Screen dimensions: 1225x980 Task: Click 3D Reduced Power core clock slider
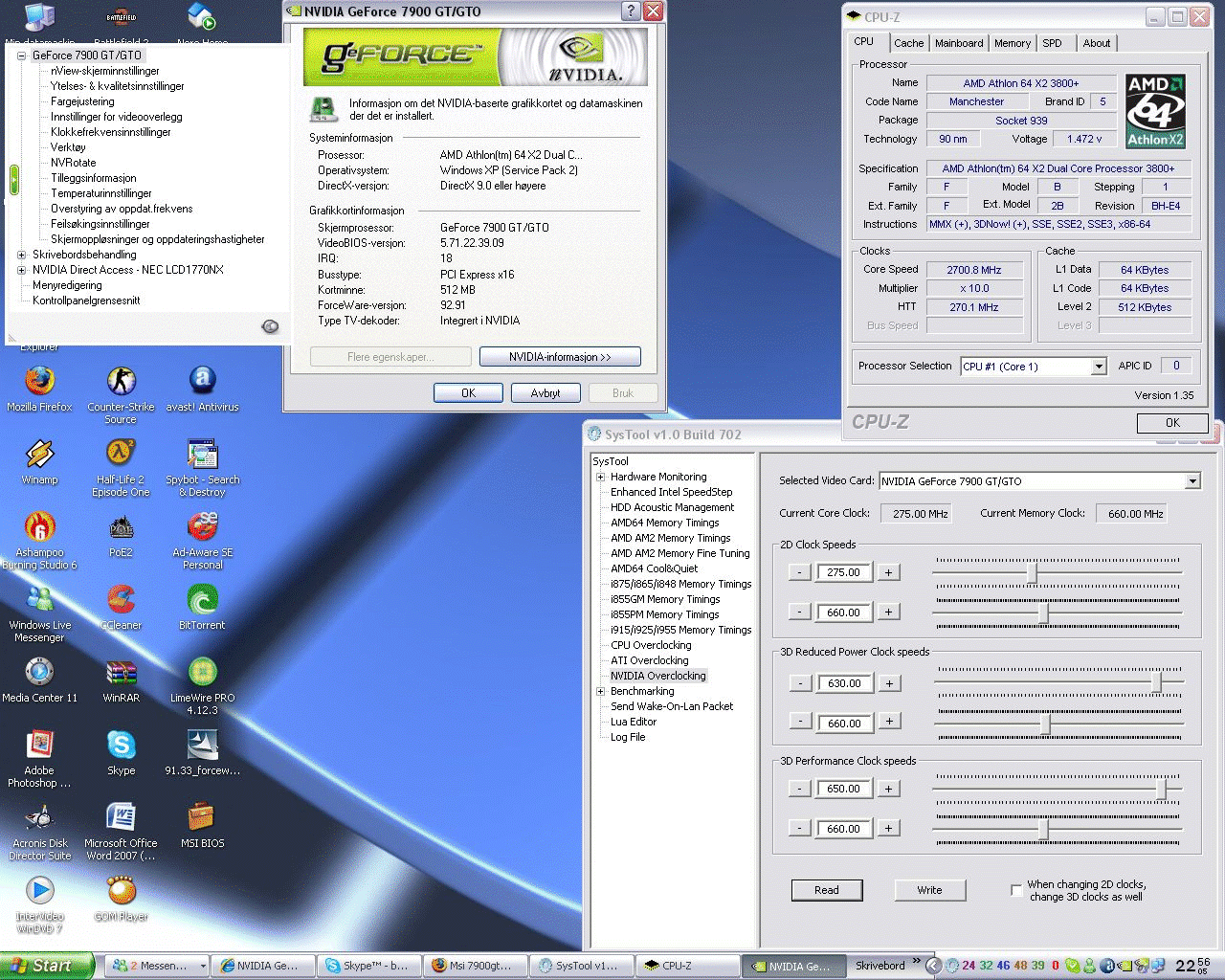[x=1157, y=682]
